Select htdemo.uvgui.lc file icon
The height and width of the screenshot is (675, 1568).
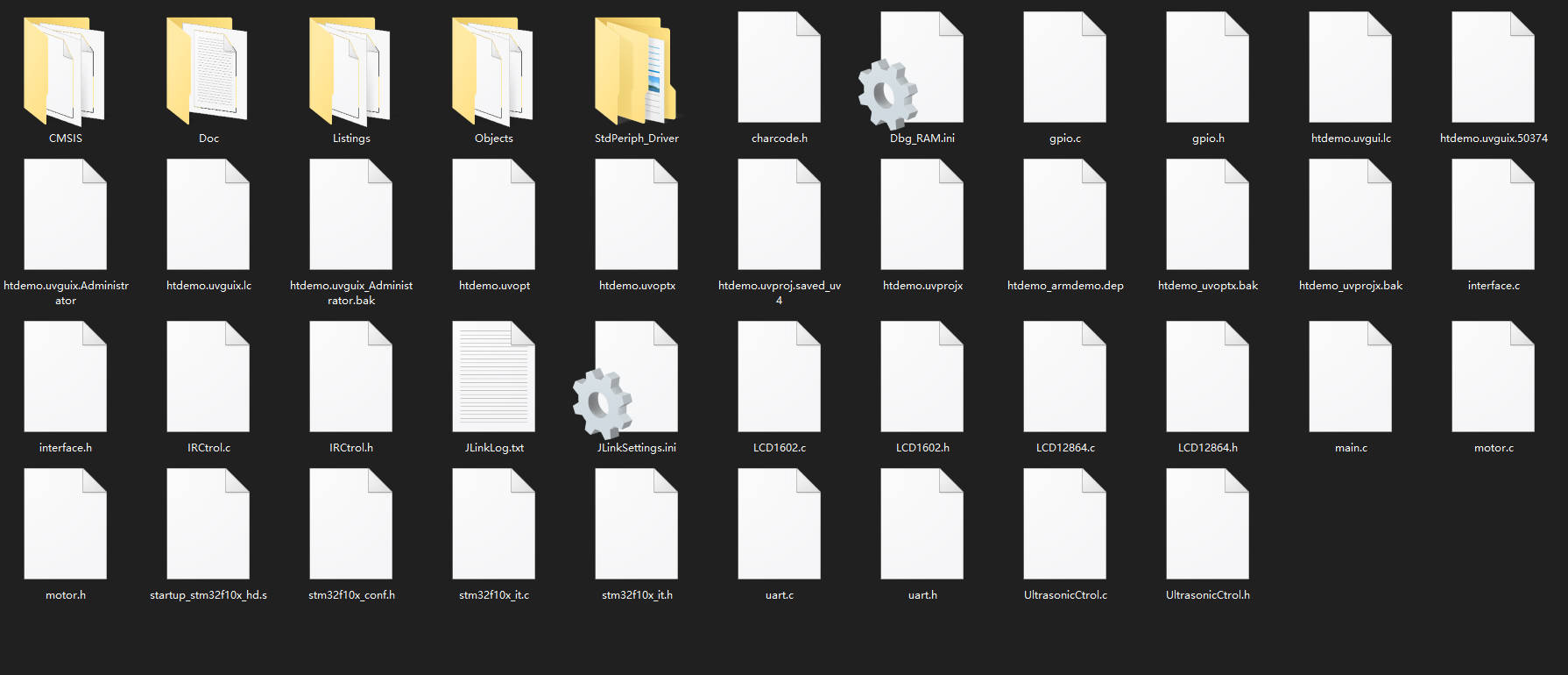1350,67
